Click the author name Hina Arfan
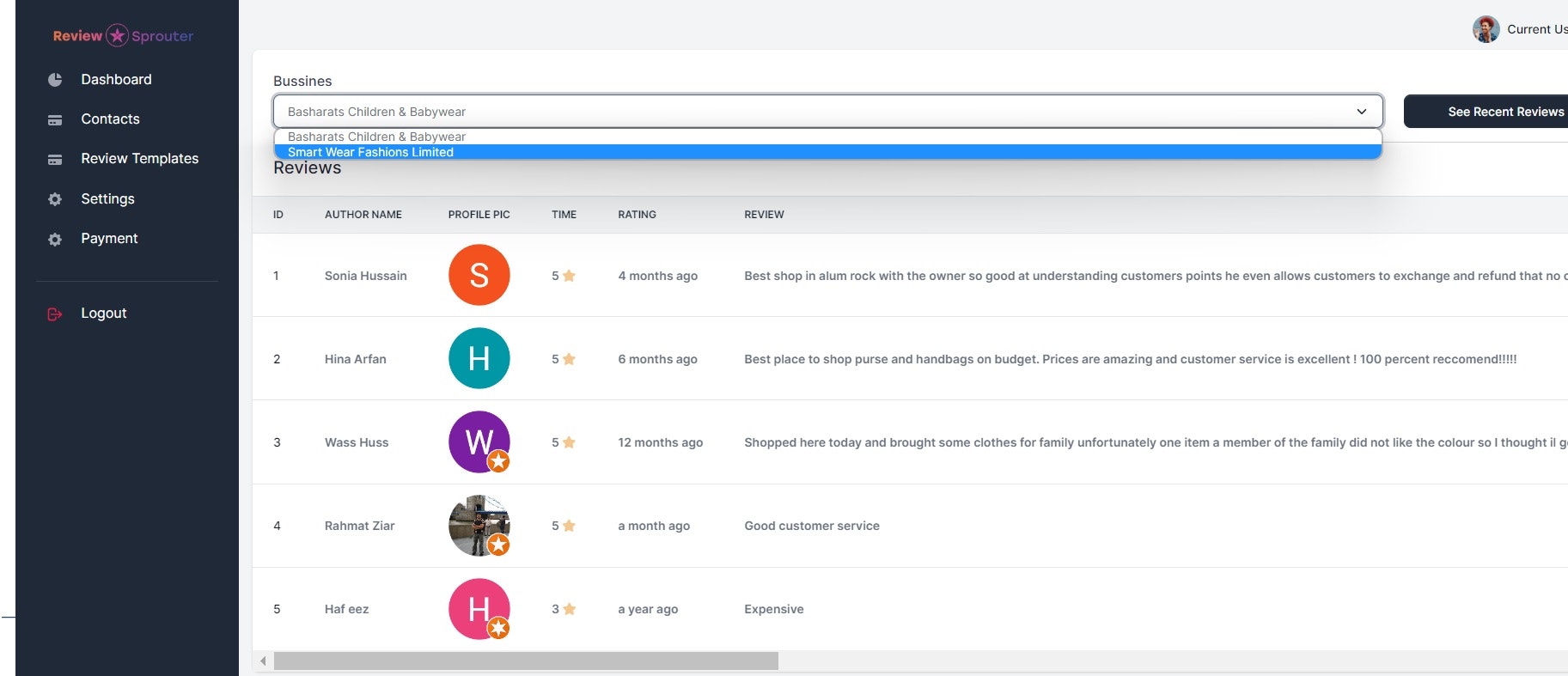 coord(356,359)
